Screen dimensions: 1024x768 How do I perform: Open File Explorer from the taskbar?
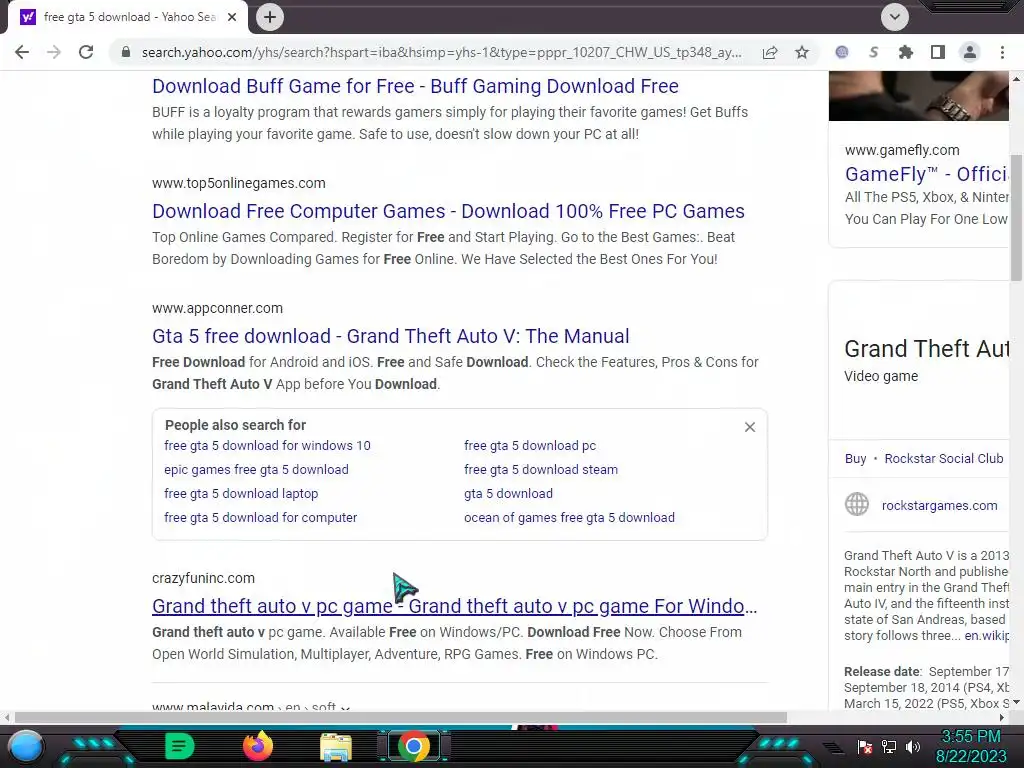point(336,747)
